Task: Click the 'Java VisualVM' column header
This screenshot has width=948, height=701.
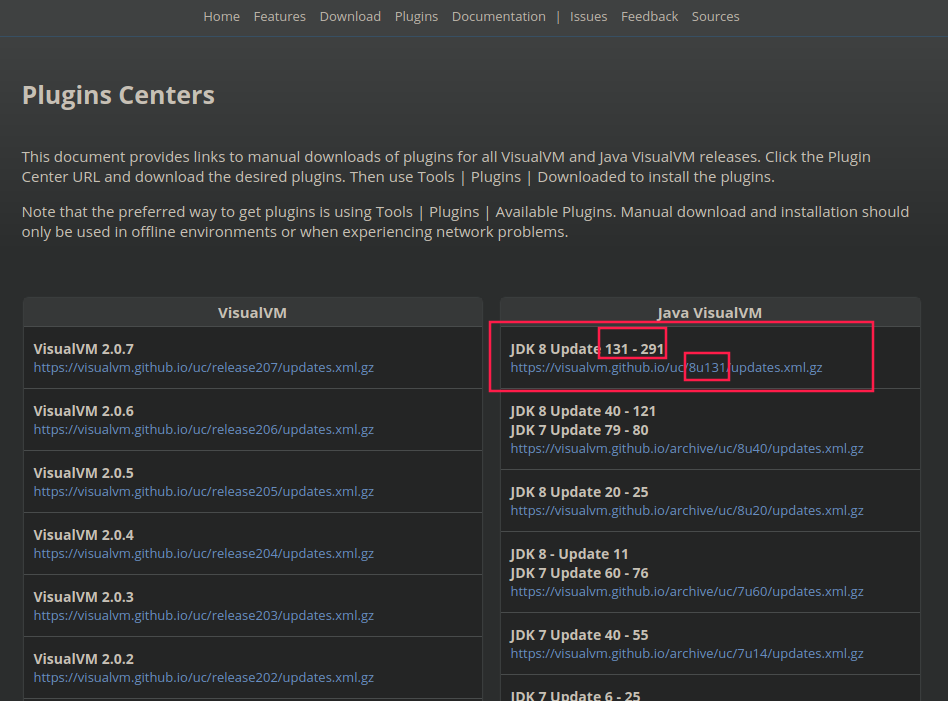Action: [709, 313]
